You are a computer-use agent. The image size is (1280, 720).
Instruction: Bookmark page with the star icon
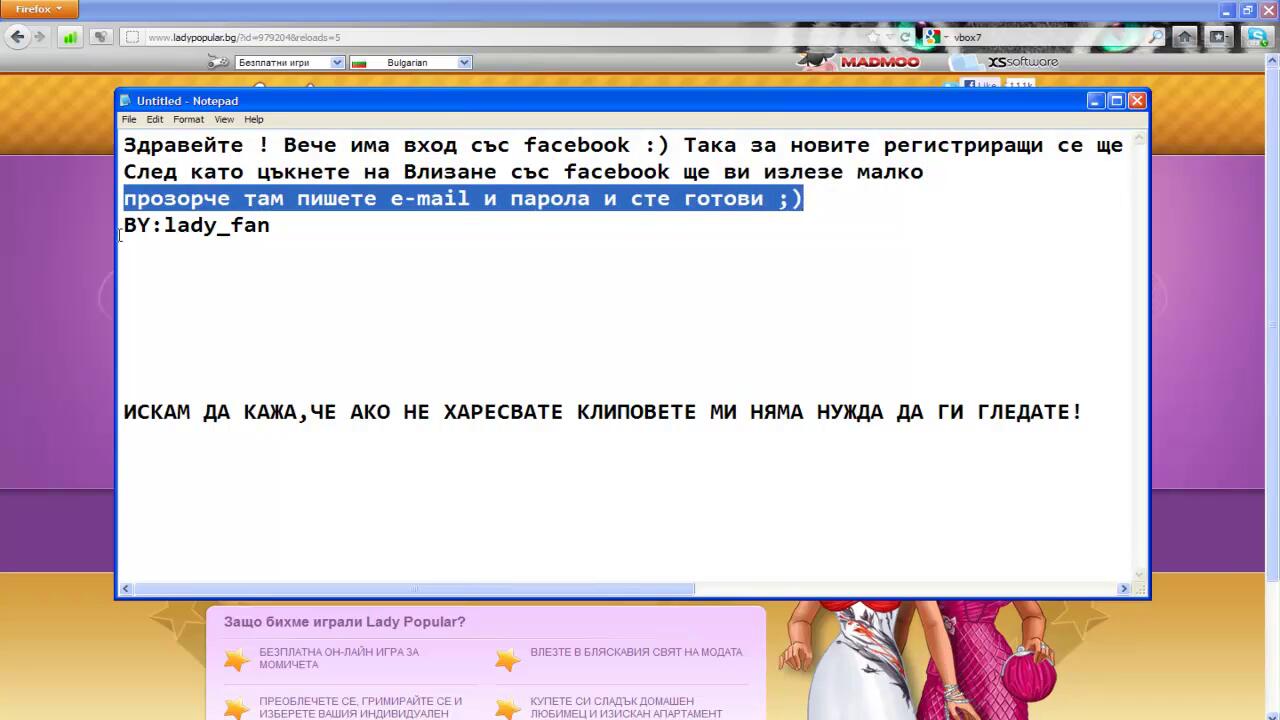pos(874,37)
